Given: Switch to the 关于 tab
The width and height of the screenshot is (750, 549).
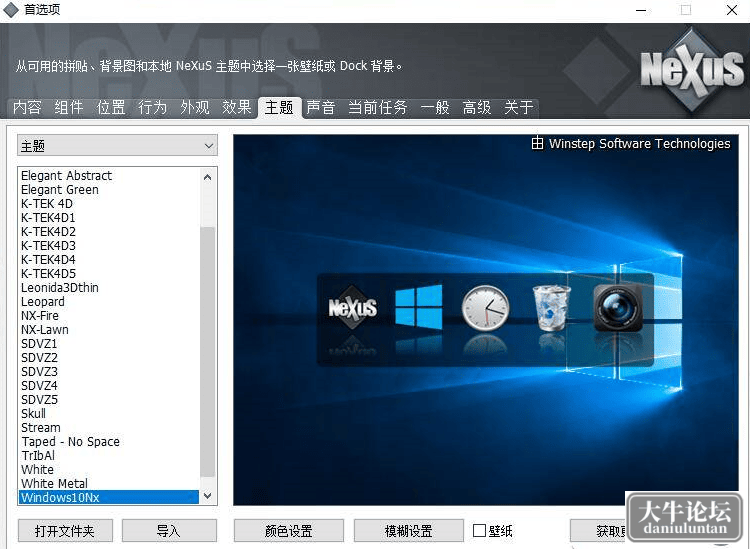Looking at the screenshot, I should 519,107.
